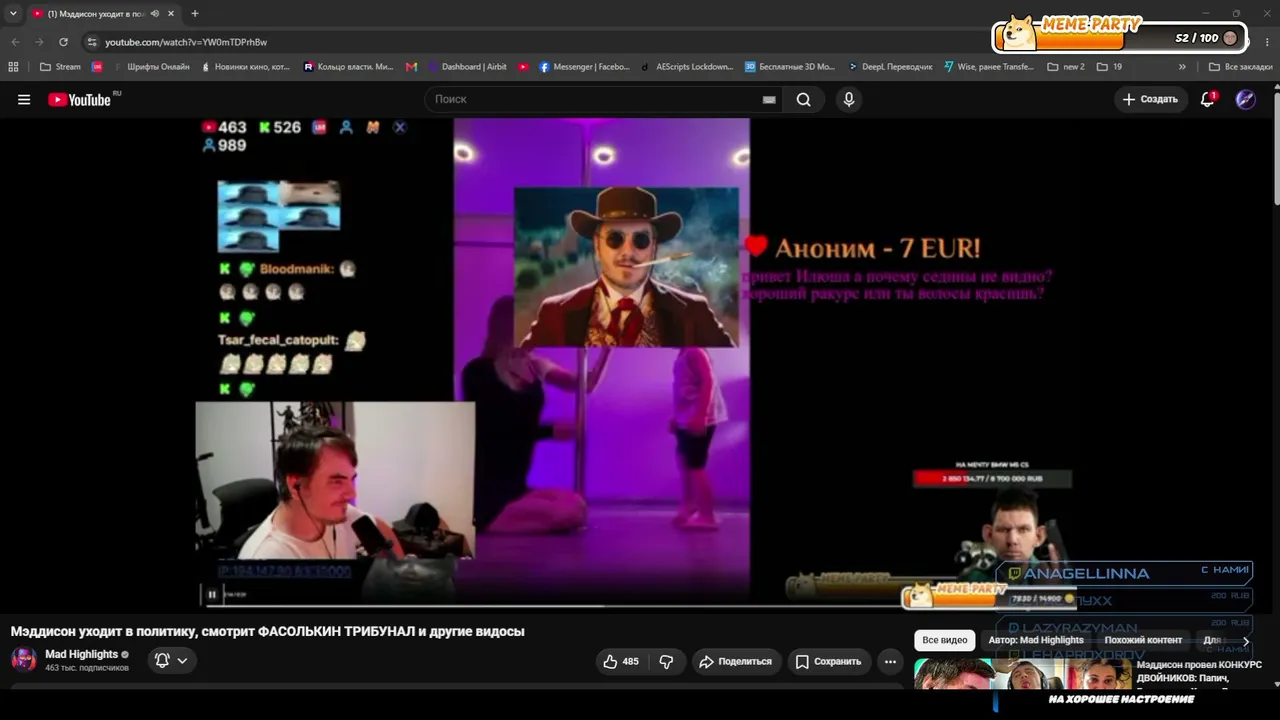
Task: Reload the page
Action: coord(63,42)
